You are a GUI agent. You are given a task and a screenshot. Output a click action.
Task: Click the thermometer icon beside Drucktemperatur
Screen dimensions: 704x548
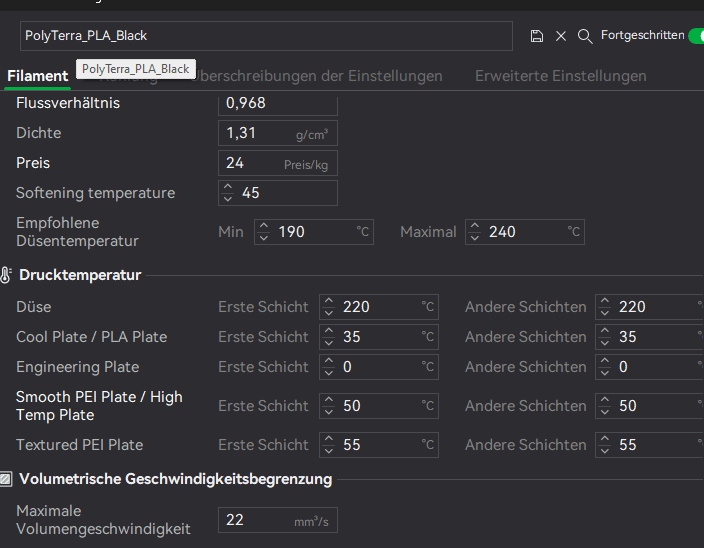[5, 275]
